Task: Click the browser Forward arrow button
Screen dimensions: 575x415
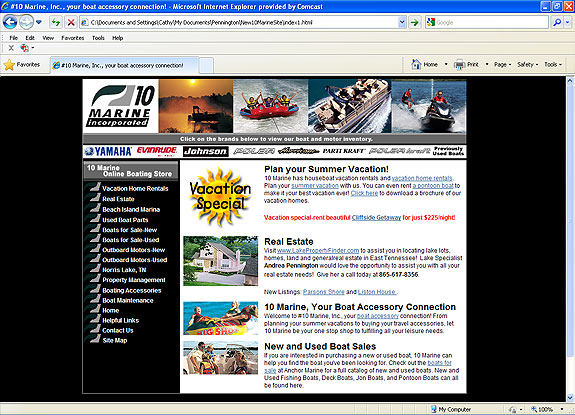Action: [26, 22]
